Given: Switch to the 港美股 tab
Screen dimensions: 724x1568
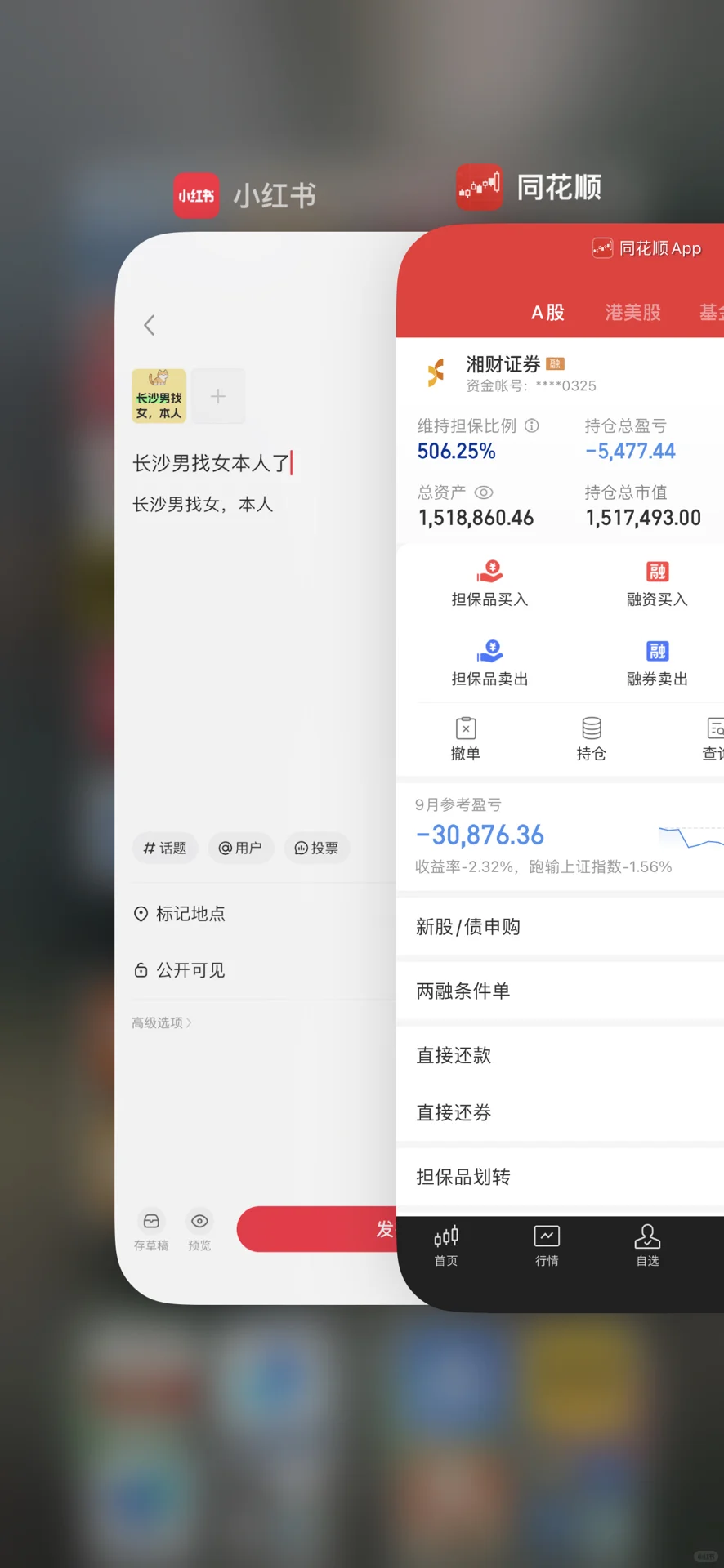Looking at the screenshot, I should [x=632, y=312].
